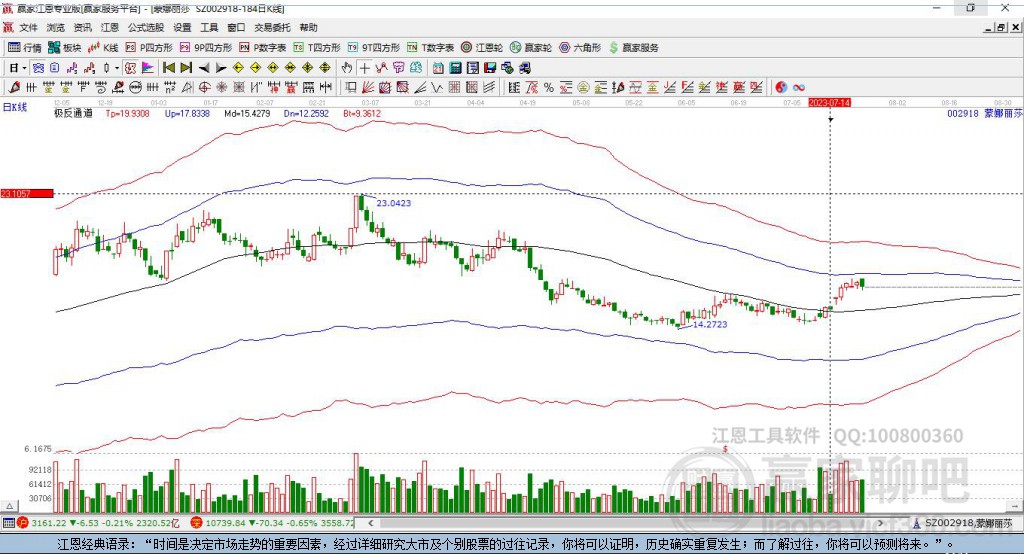Screen dimensions: 1024x554
Task: Click the percent % tool icon
Action: [549, 88]
